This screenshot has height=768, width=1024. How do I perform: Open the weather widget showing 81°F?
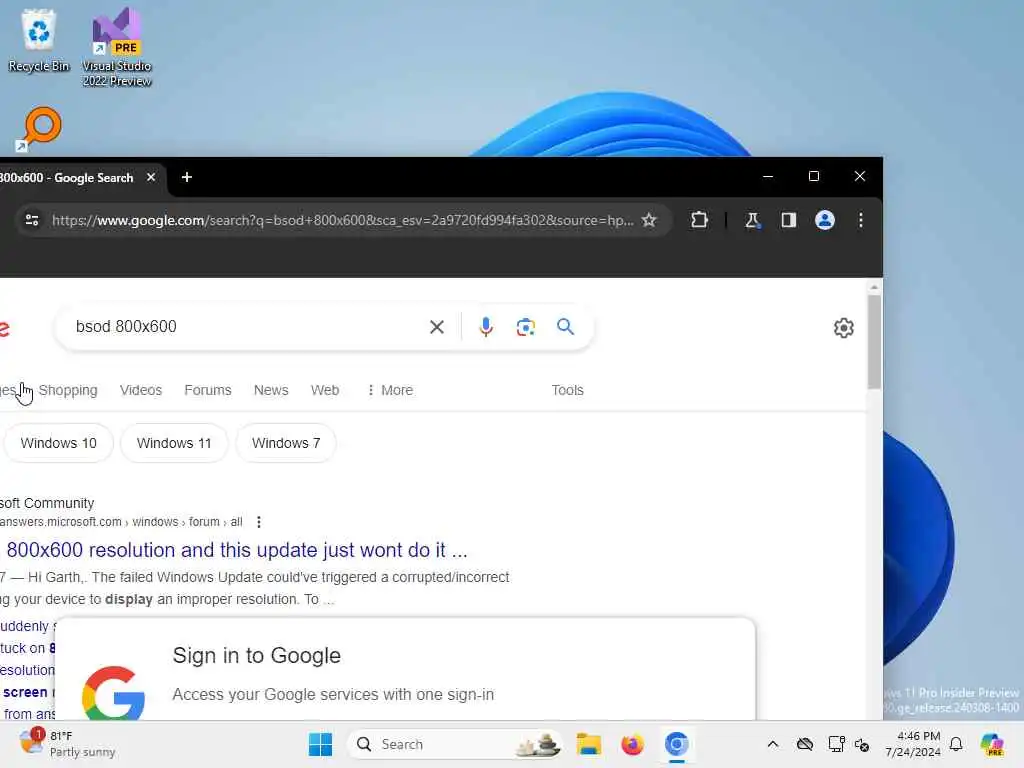67,744
